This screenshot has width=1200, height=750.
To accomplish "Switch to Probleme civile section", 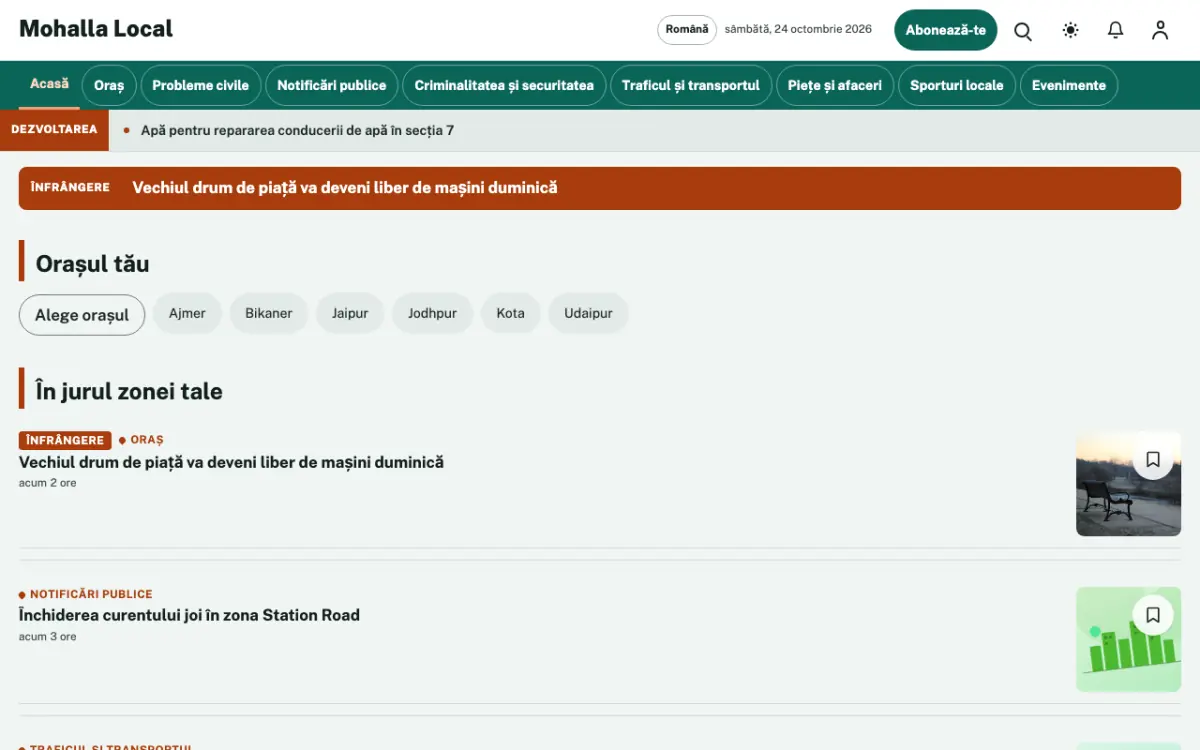I will (201, 85).
